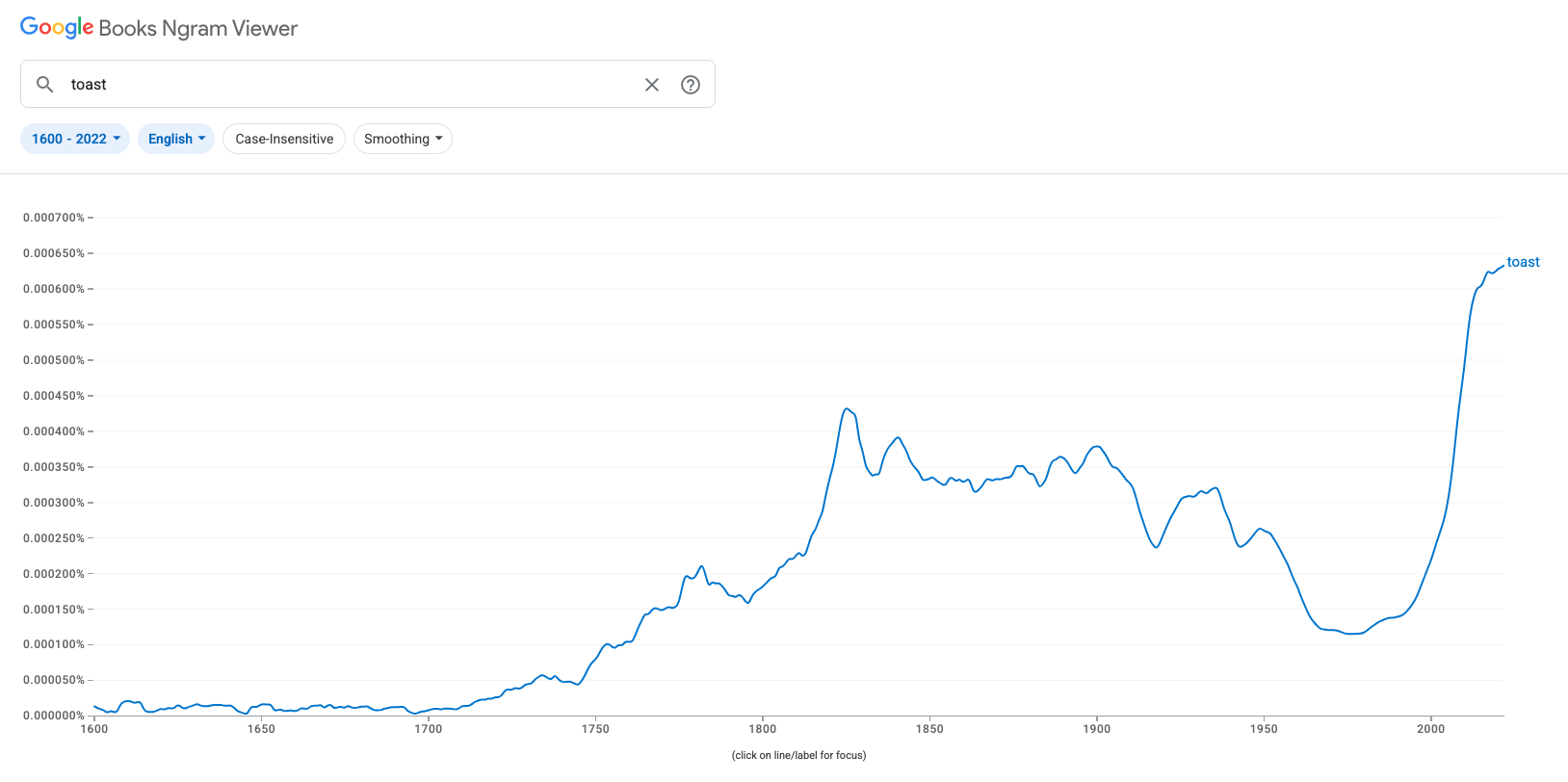Open the 1600 - 2022 year range dropdown

[x=75, y=139]
